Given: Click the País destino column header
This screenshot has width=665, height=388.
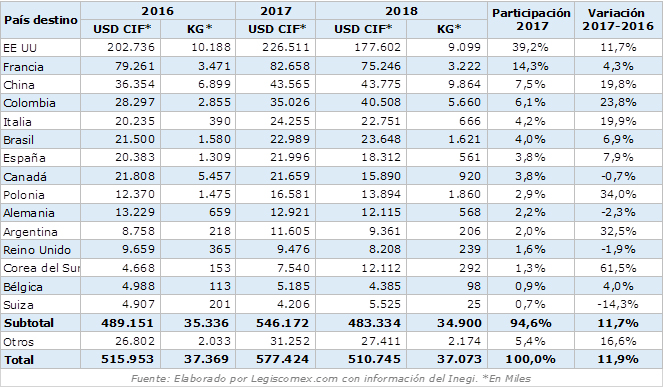Looking at the screenshot, I should click(x=41, y=20).
